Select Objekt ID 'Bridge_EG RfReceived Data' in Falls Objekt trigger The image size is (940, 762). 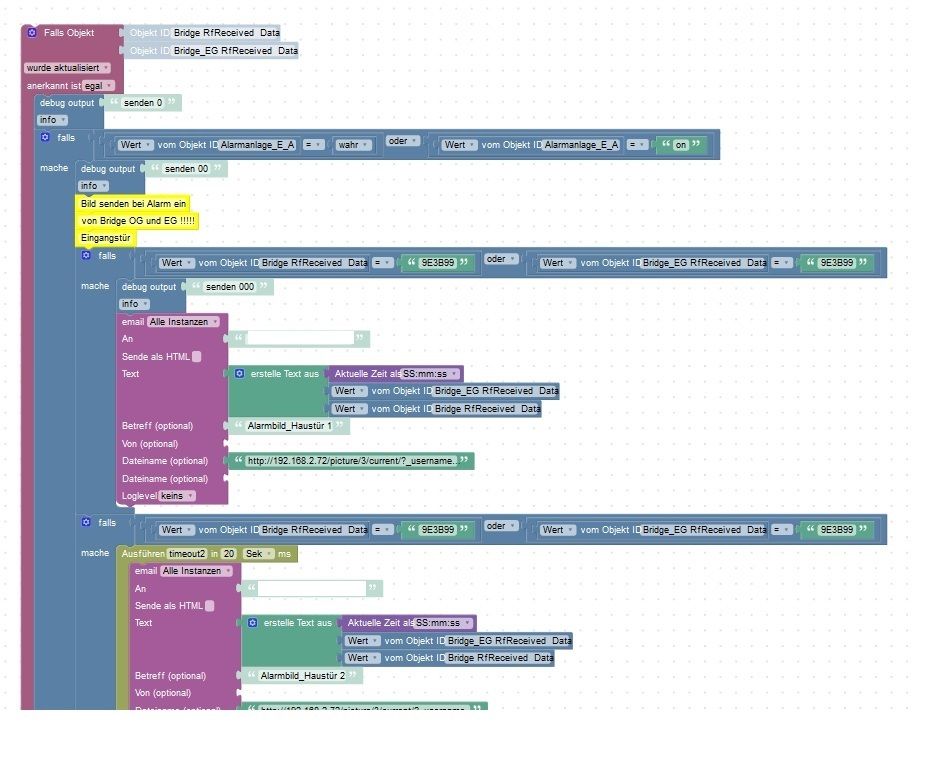(236, 51)
